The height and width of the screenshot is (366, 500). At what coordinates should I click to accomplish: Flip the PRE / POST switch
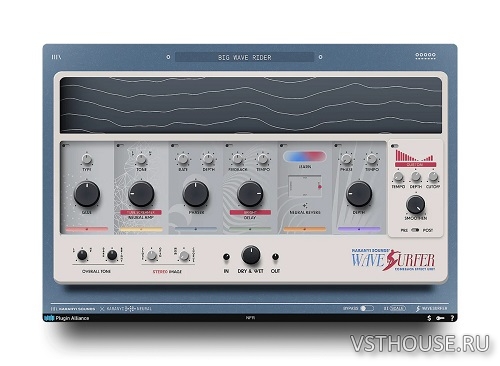coord(415,230)
